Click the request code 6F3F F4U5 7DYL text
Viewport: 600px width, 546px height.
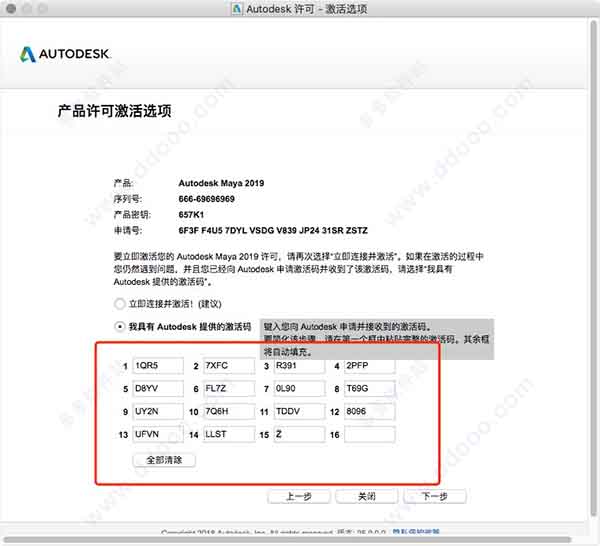point(273,230)
